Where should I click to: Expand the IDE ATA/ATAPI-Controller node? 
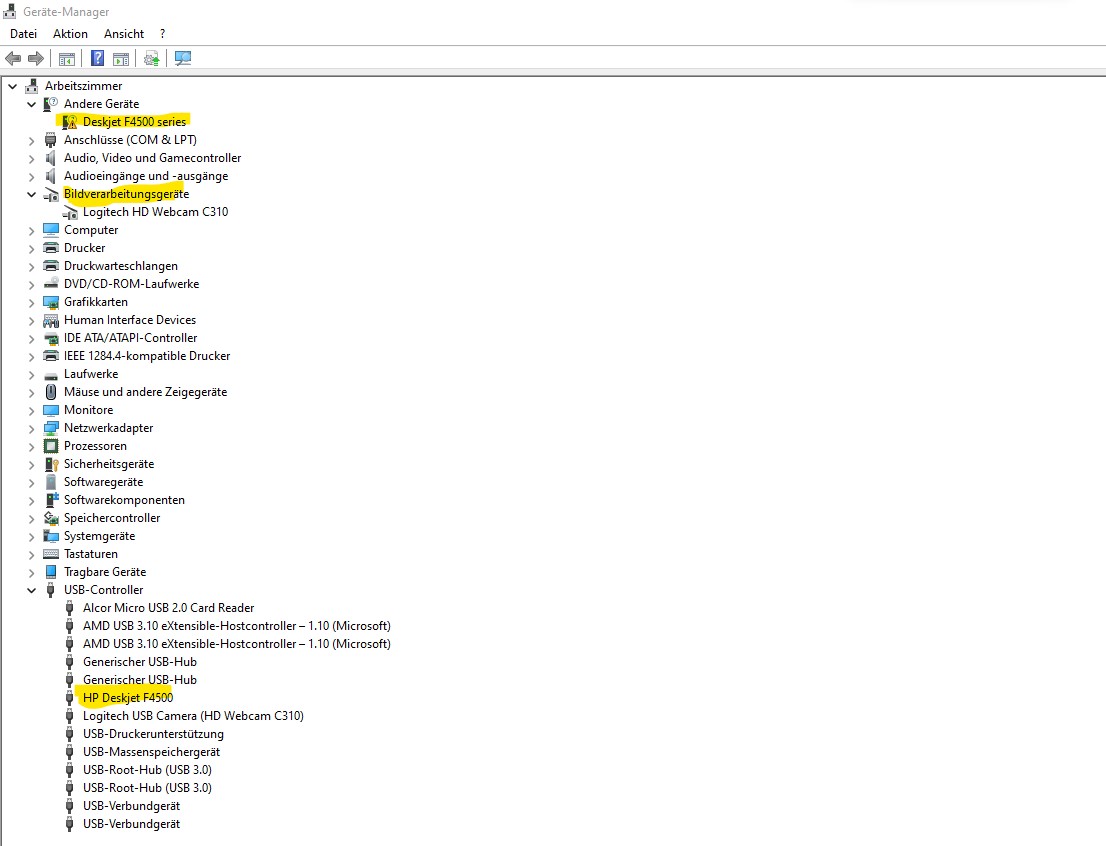point(31,338)
